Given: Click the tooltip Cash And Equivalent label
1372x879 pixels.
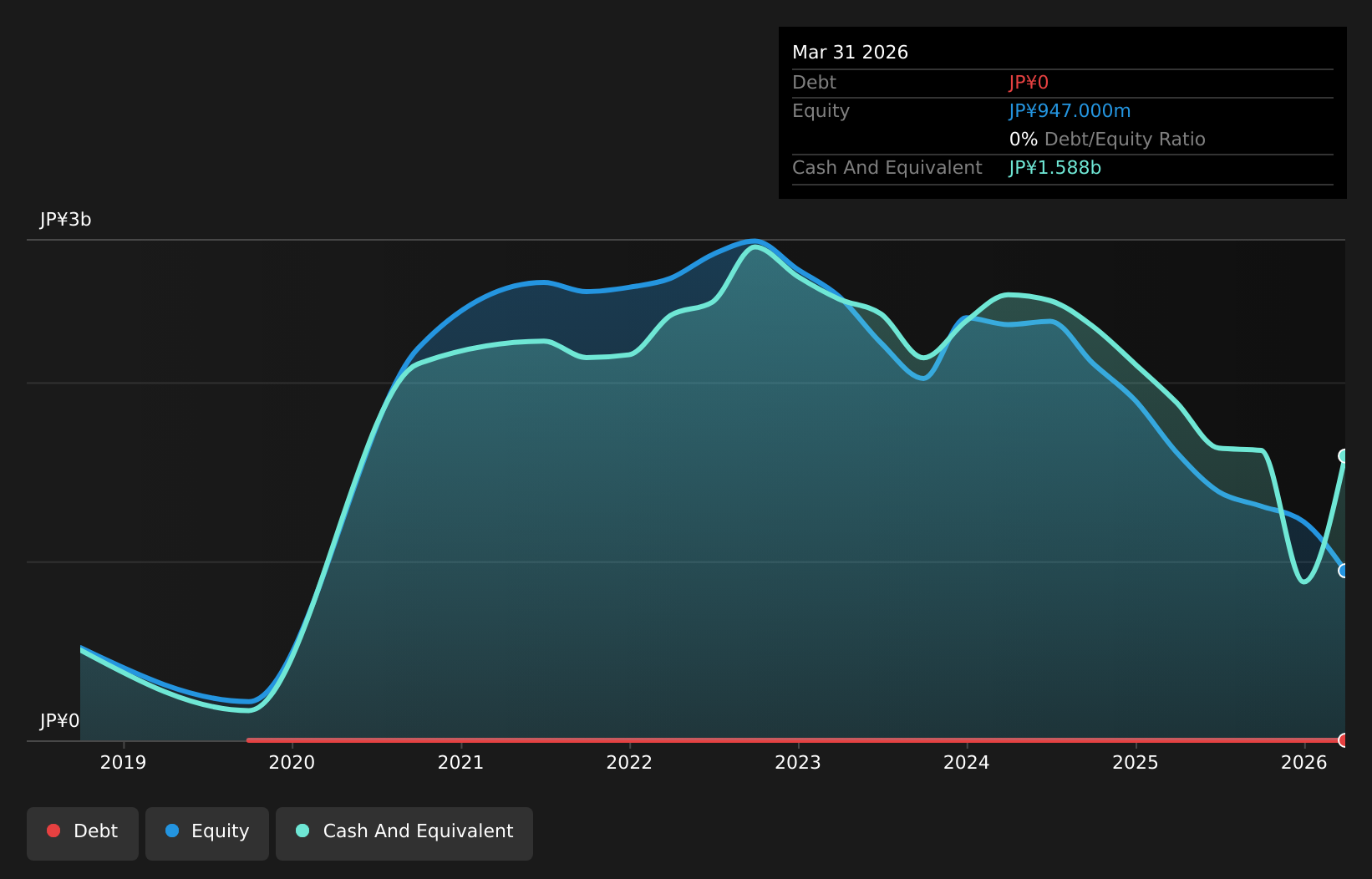Looking at the screenshot, I should [x=887, y=168].
